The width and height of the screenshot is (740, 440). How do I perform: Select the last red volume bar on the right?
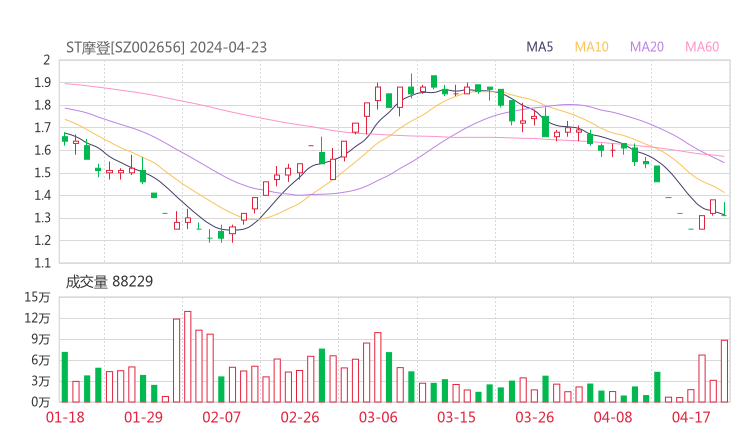click(724, 371)
